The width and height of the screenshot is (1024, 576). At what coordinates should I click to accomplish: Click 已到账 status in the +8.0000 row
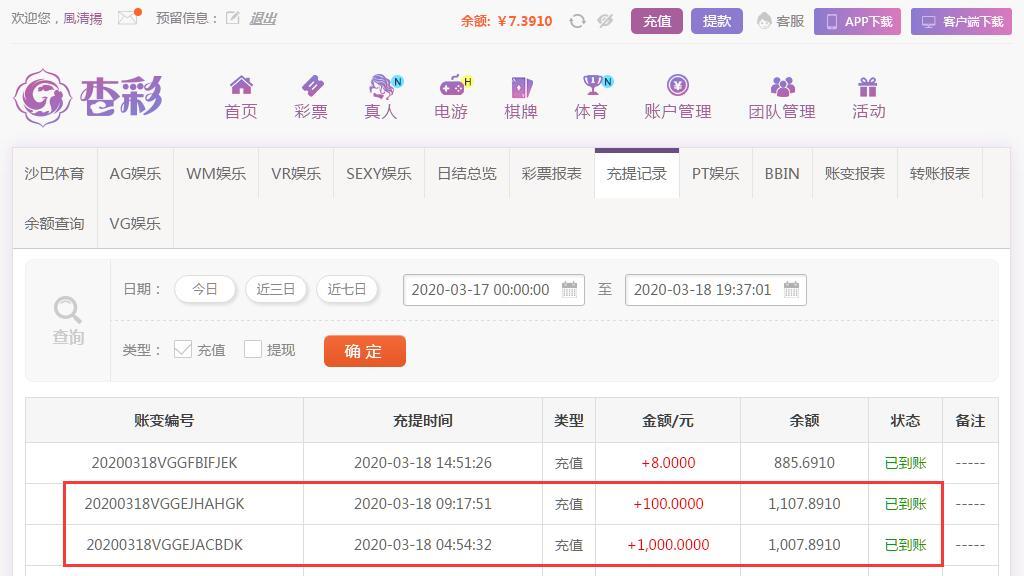905,463
